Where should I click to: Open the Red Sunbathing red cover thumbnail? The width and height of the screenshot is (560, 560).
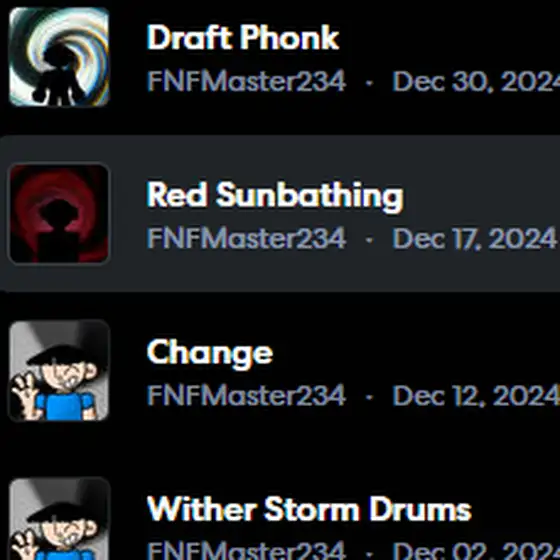coord(59,214)
